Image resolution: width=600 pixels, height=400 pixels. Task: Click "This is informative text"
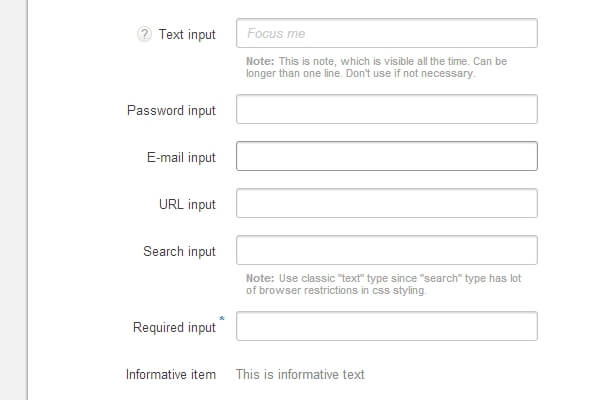coord(300,375)
